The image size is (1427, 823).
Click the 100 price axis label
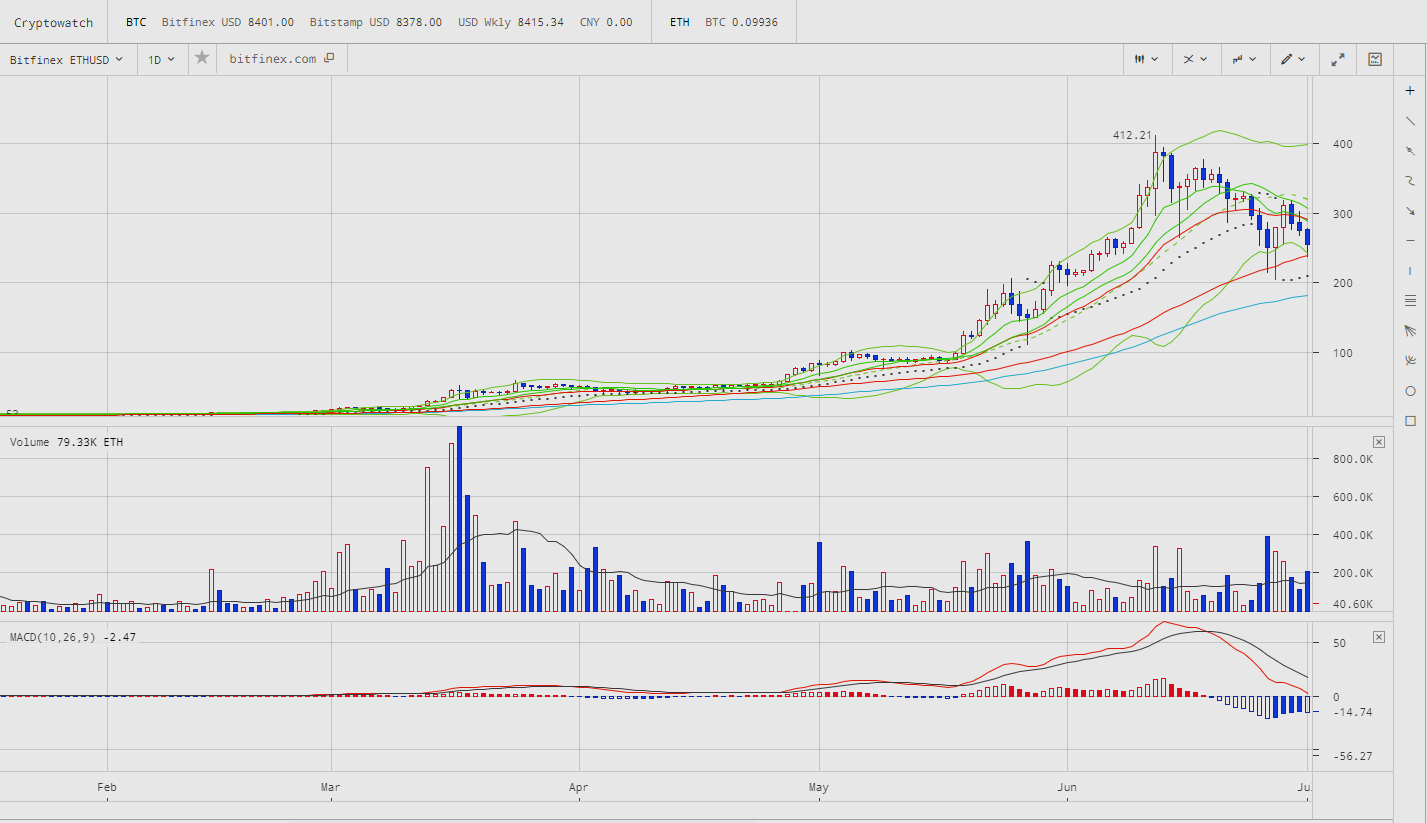1342,353
